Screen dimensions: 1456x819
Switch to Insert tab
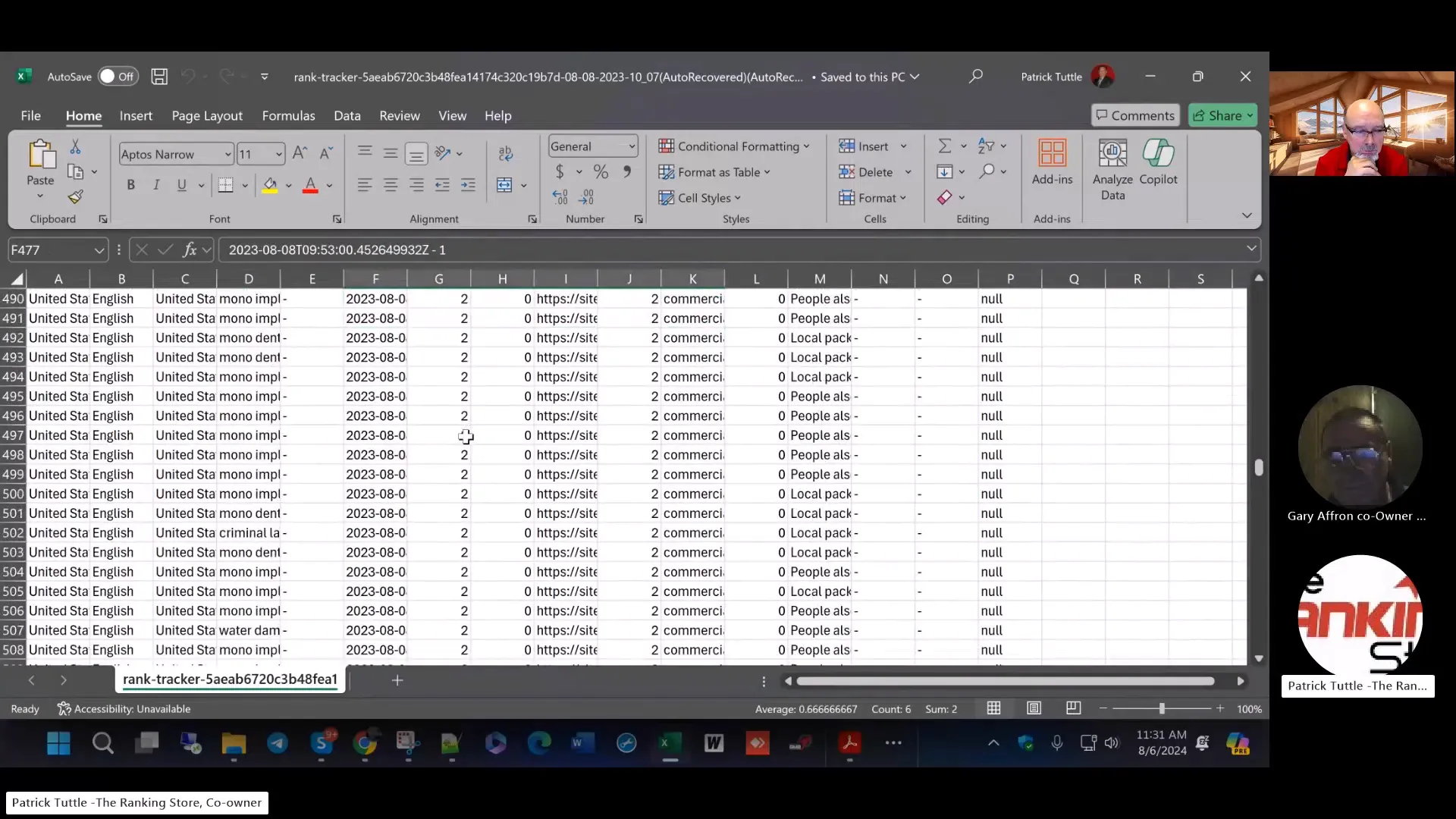pos(136,115)
